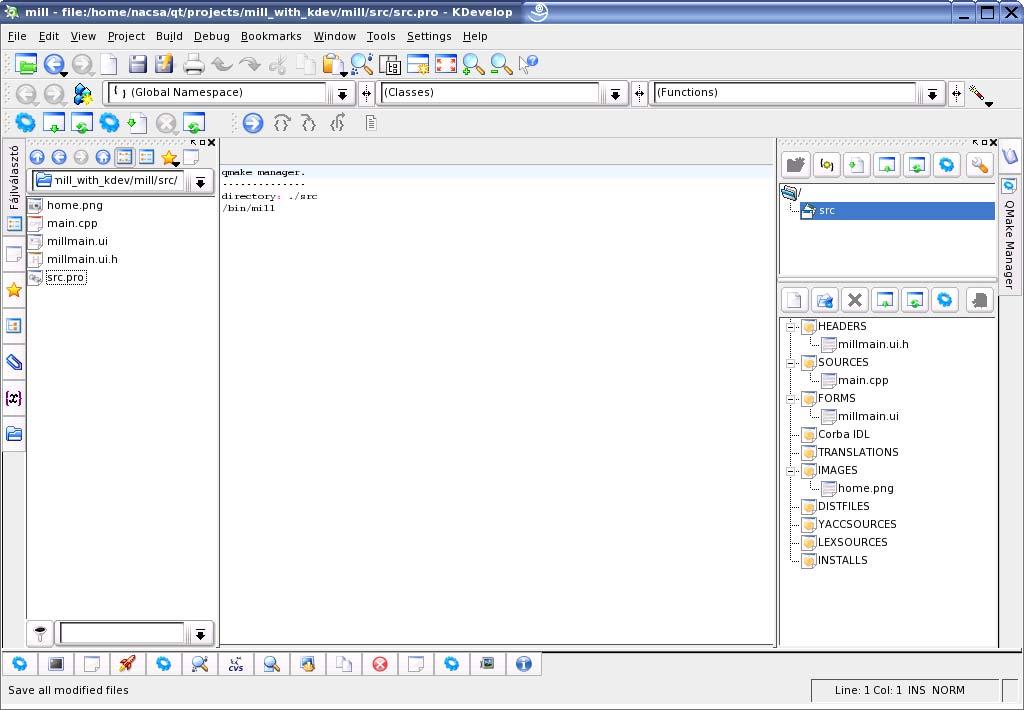Click the paperclip icon in left sidebar
The height and width of the screenshot is (710, 1024).
14,362
